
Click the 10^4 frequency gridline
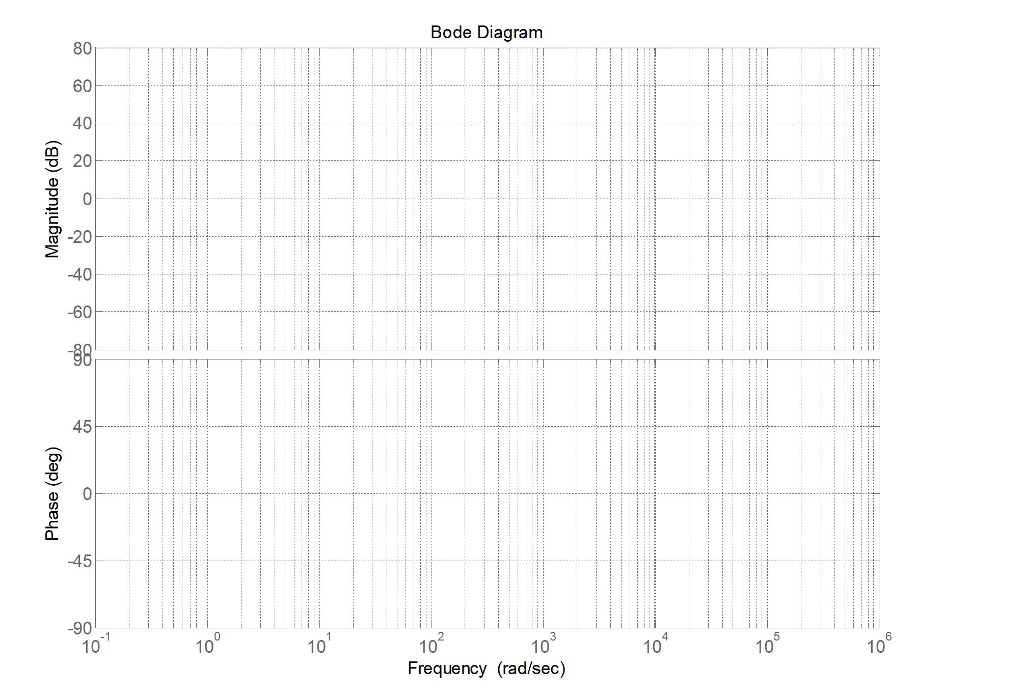click(x=654, y=200)
